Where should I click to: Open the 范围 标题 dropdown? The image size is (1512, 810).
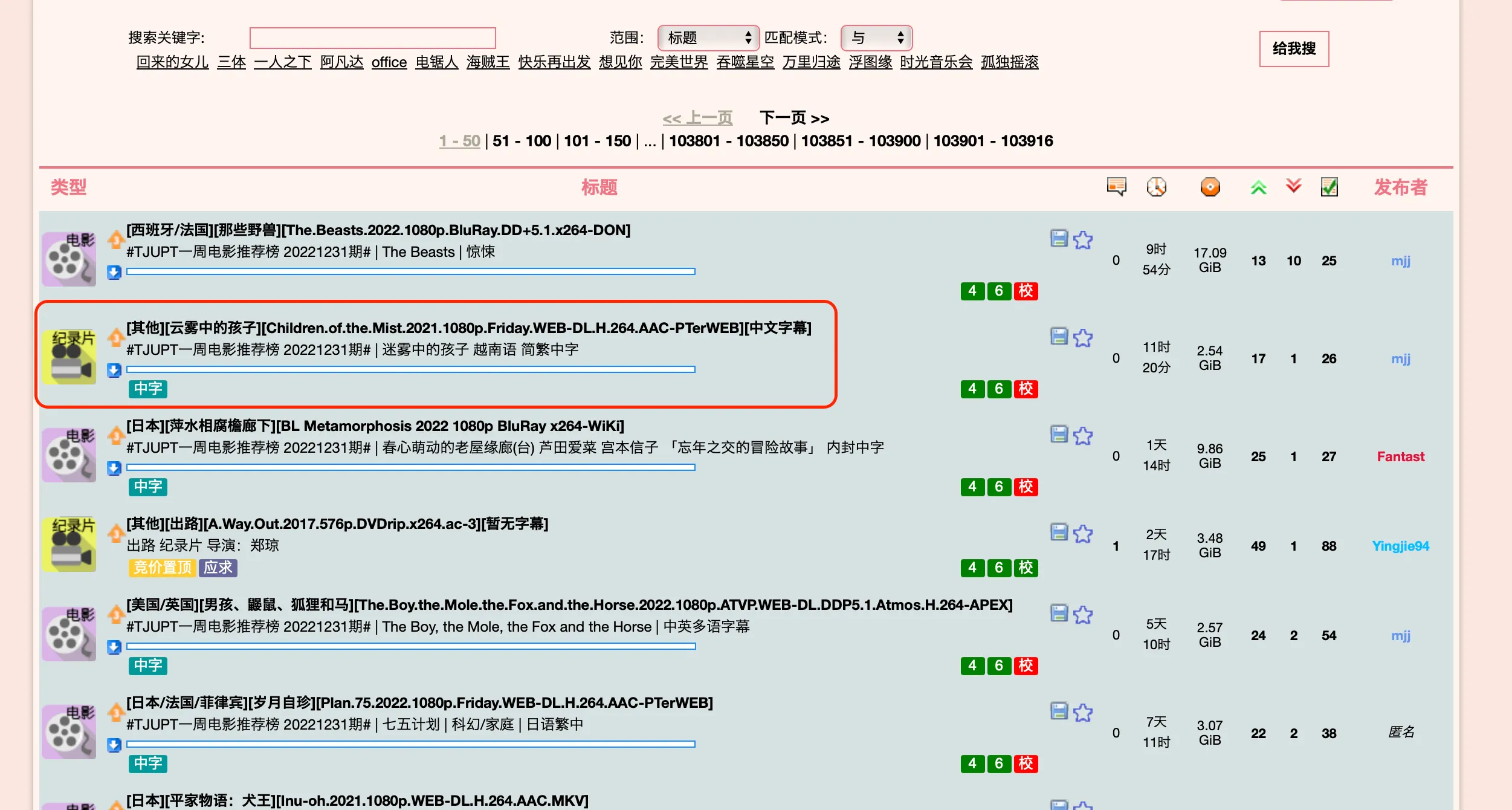tap(708, 37)
